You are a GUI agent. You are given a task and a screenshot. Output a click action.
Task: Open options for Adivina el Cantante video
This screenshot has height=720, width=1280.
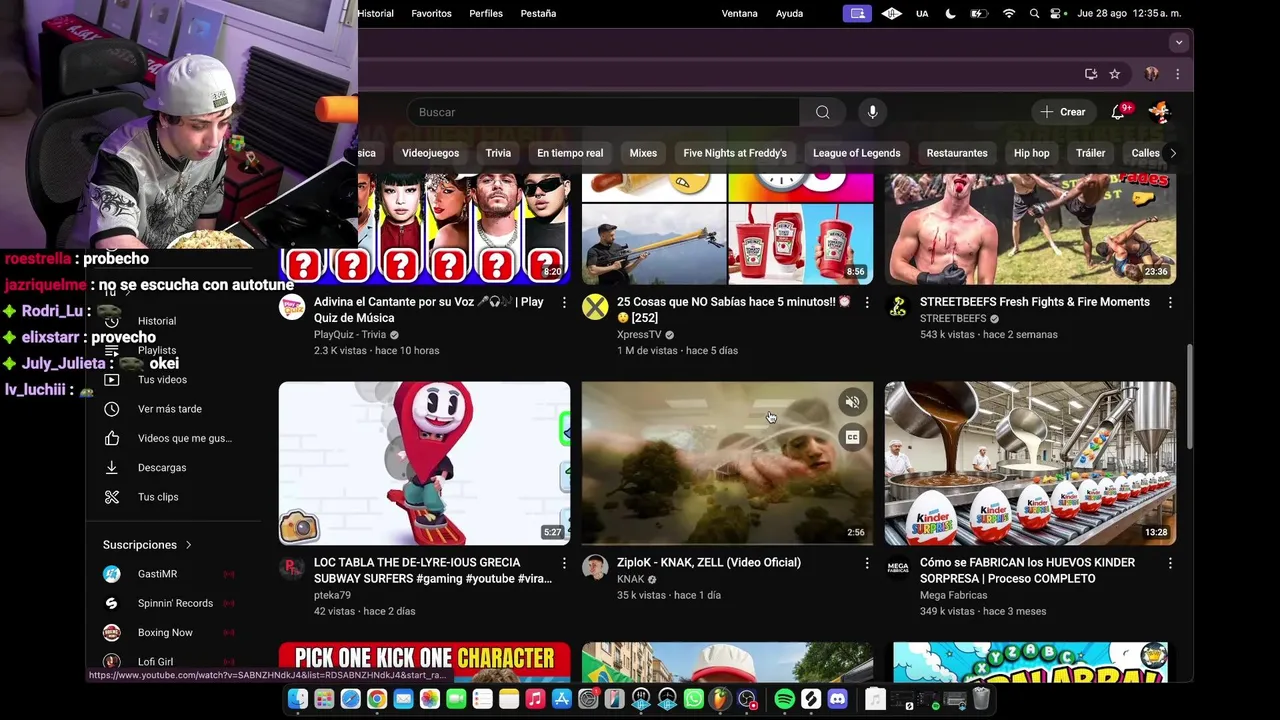coord(564,302)
